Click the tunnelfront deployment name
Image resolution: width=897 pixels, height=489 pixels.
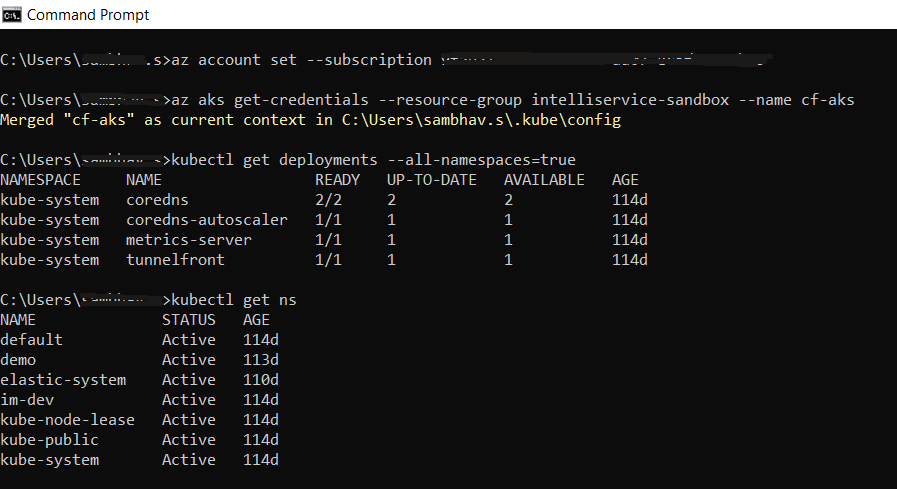[x=175, y=260]
